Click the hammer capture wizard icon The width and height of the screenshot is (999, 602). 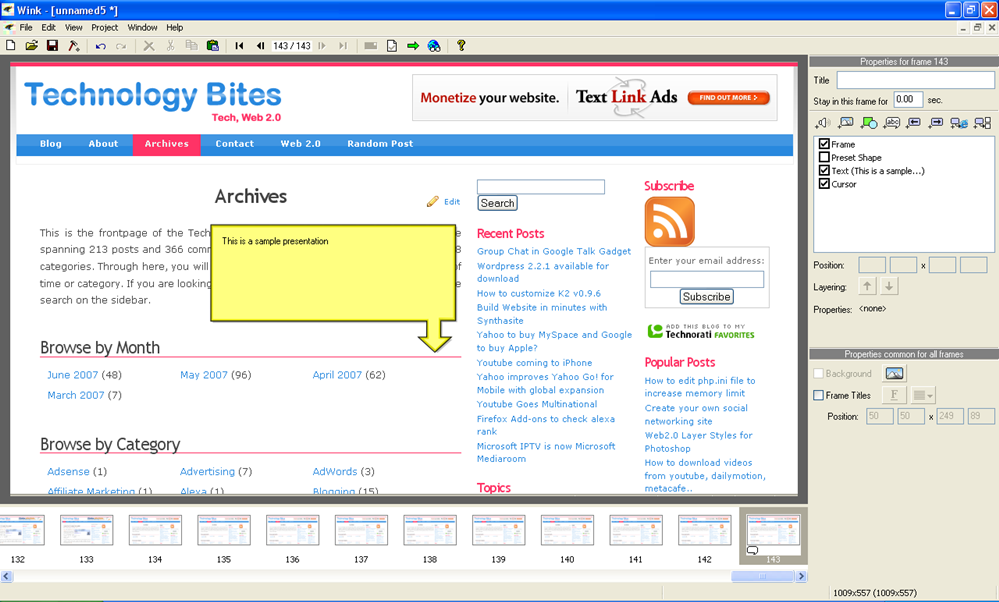tap(74, 46)
